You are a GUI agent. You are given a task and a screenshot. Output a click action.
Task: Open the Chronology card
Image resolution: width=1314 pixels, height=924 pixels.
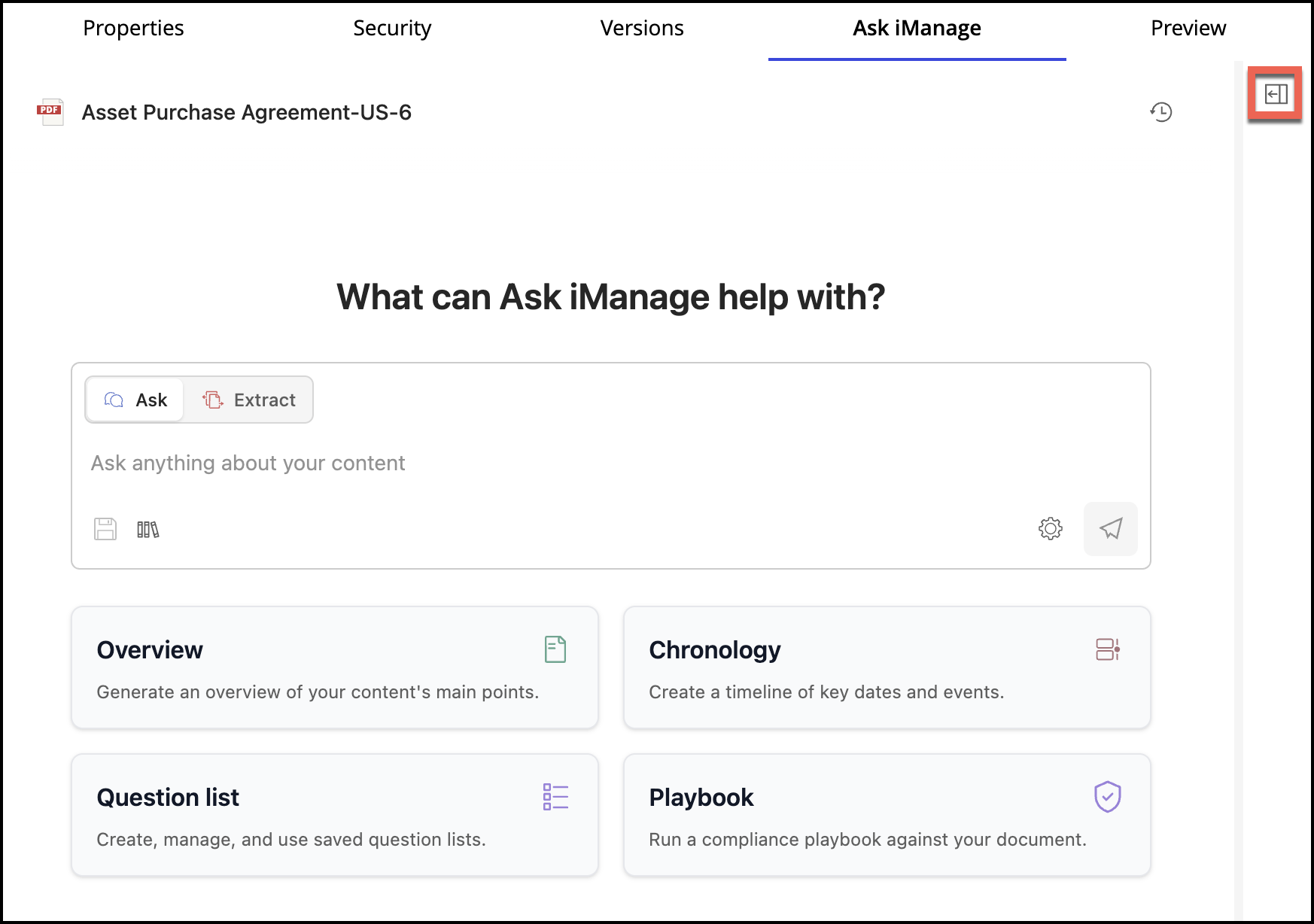coord(887,668)
